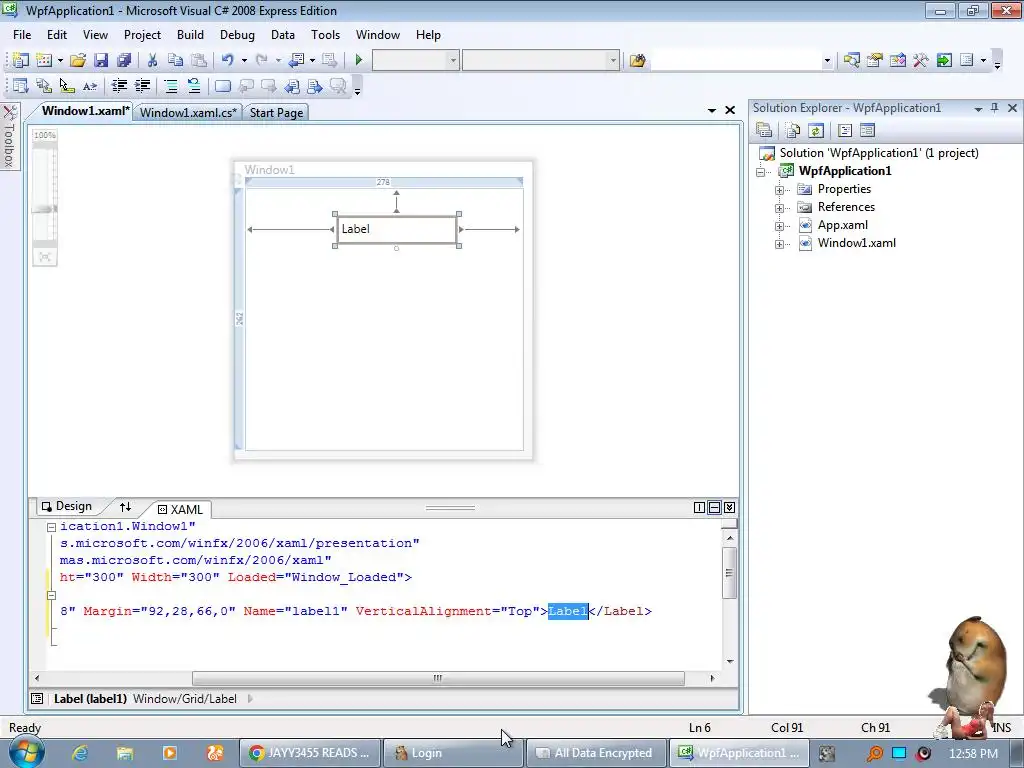Viewport: 1024px width, 768px height.
Task: Open the Find combo box dropdown arrow
Action: tap(827, 61)
